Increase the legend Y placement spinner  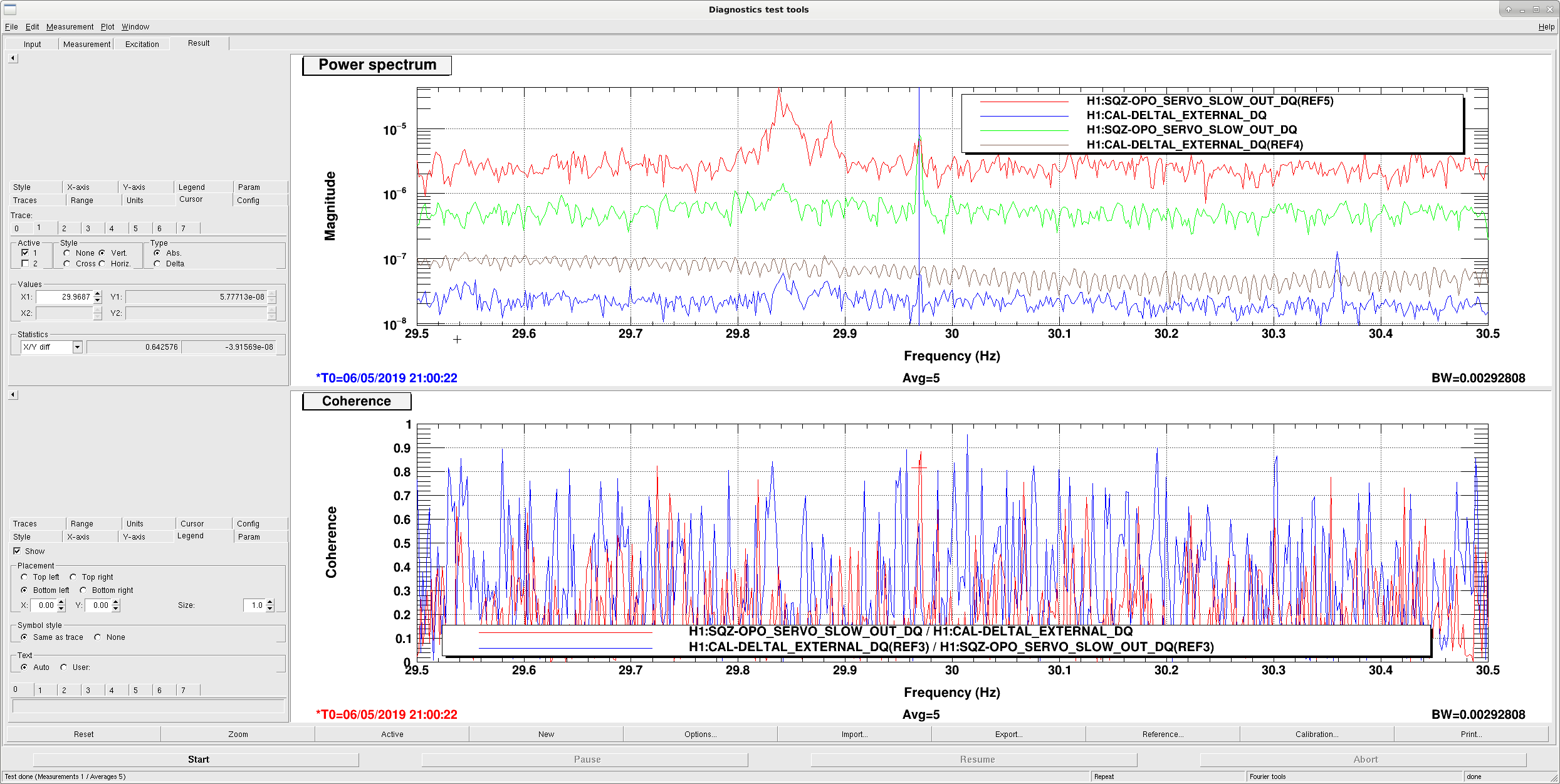(x=116, y=602)
